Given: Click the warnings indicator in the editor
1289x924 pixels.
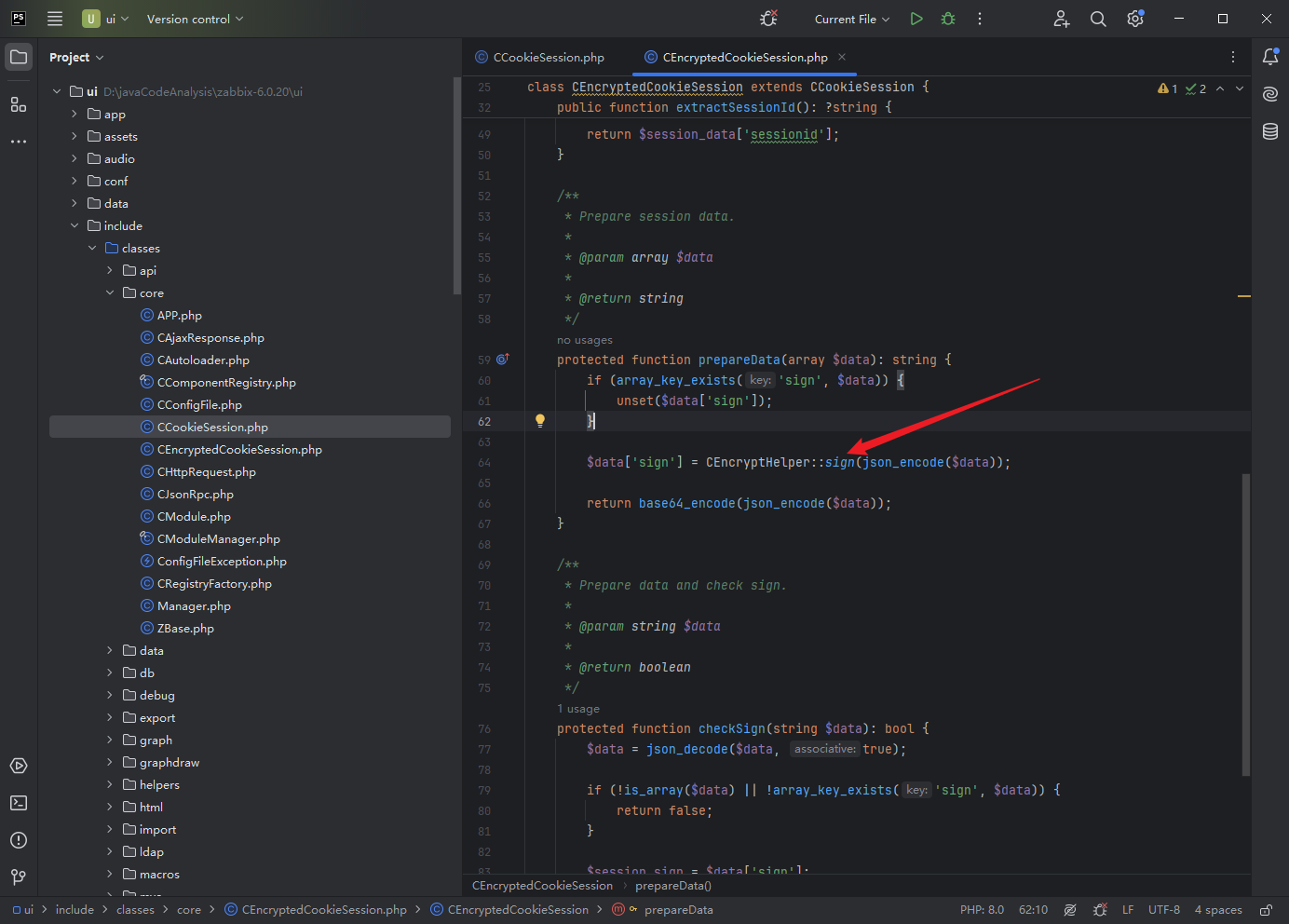Looking at the screenshot, I should point(1168,88).
